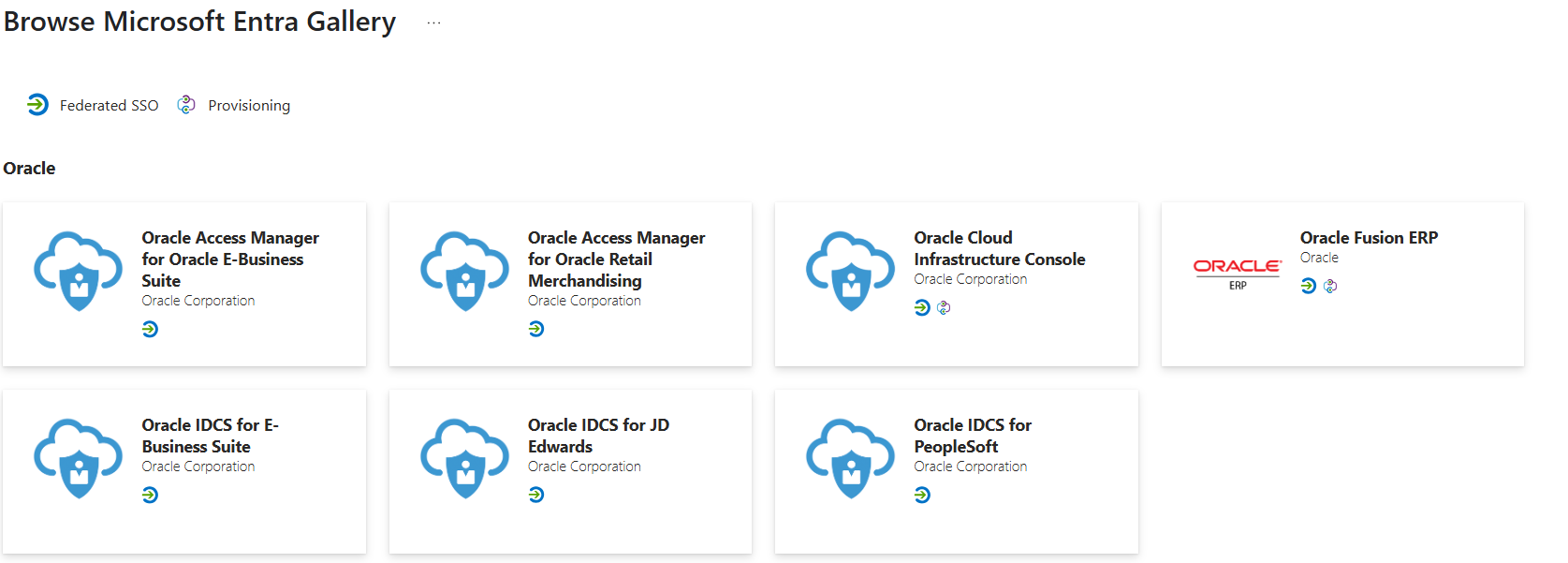Image resolution: width=1568 pixels, height=563 pixels.
Task: Click SSO icon on IDCS for PeopleSoft card
Action: coord(922,495)
